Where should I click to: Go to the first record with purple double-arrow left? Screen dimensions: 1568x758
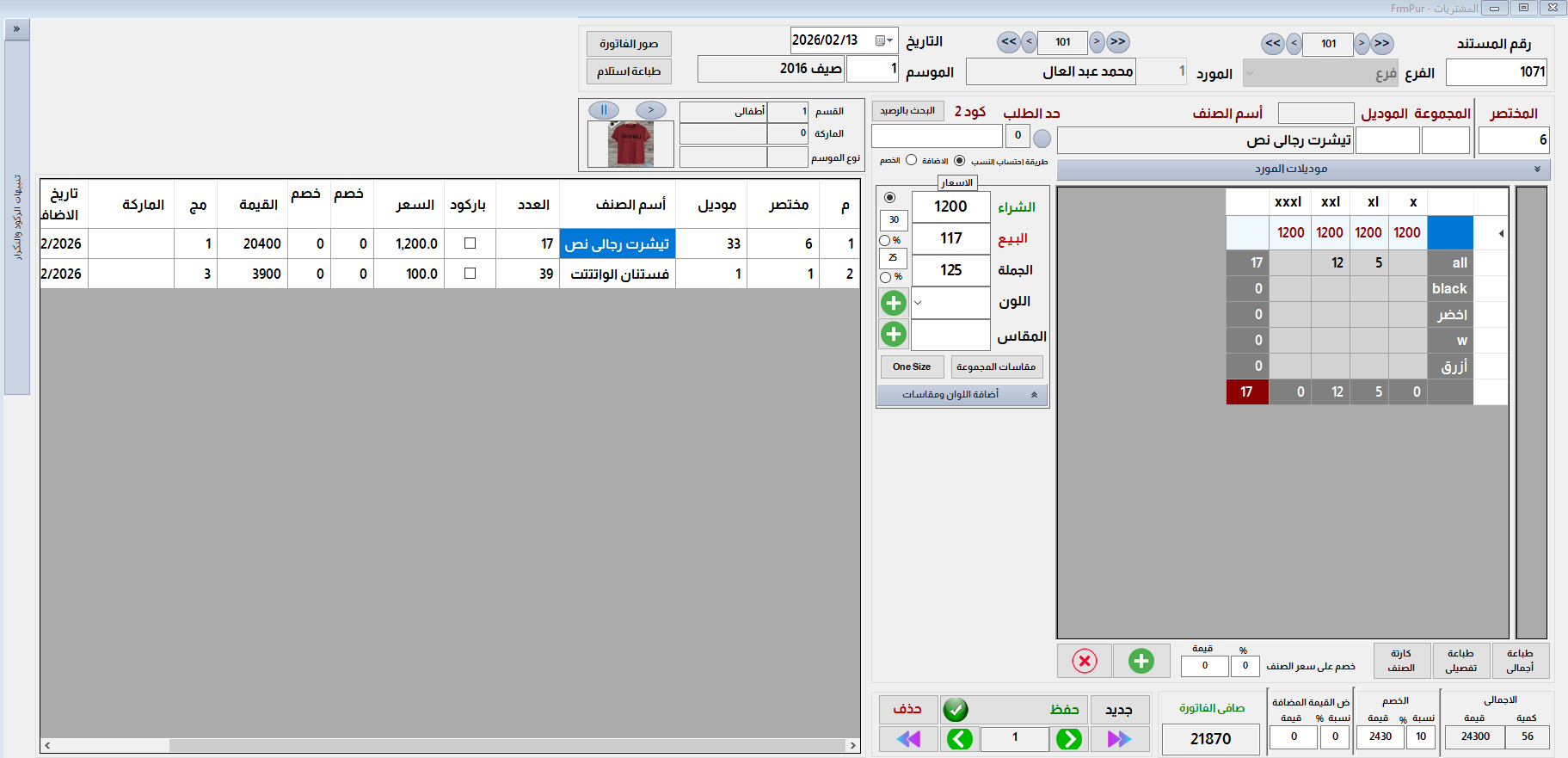tap(908, 739)
